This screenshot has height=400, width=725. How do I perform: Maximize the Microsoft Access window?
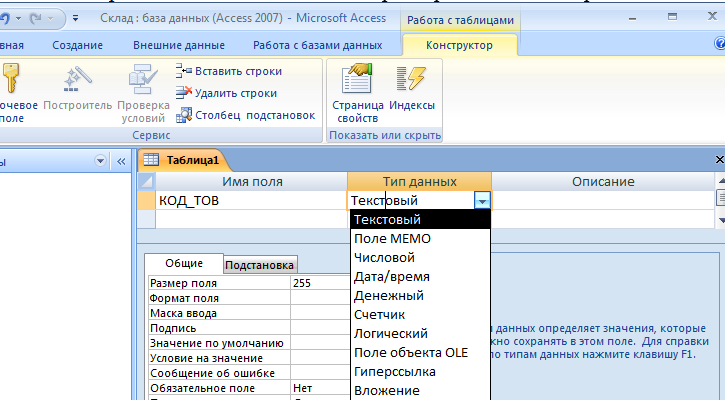pyautogui.click(x=672, y=17)
